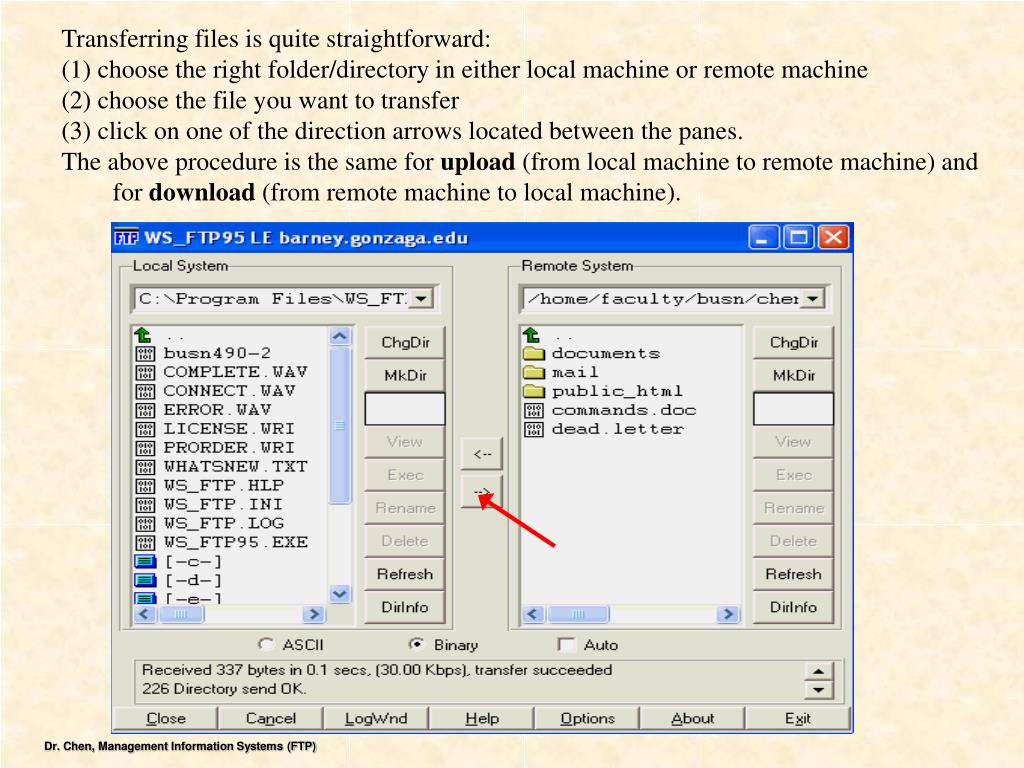This screenshot has height=768, width=1024.
Task: Click the remote pane parent directory up-arrow icon
Action: click(532, 336)
